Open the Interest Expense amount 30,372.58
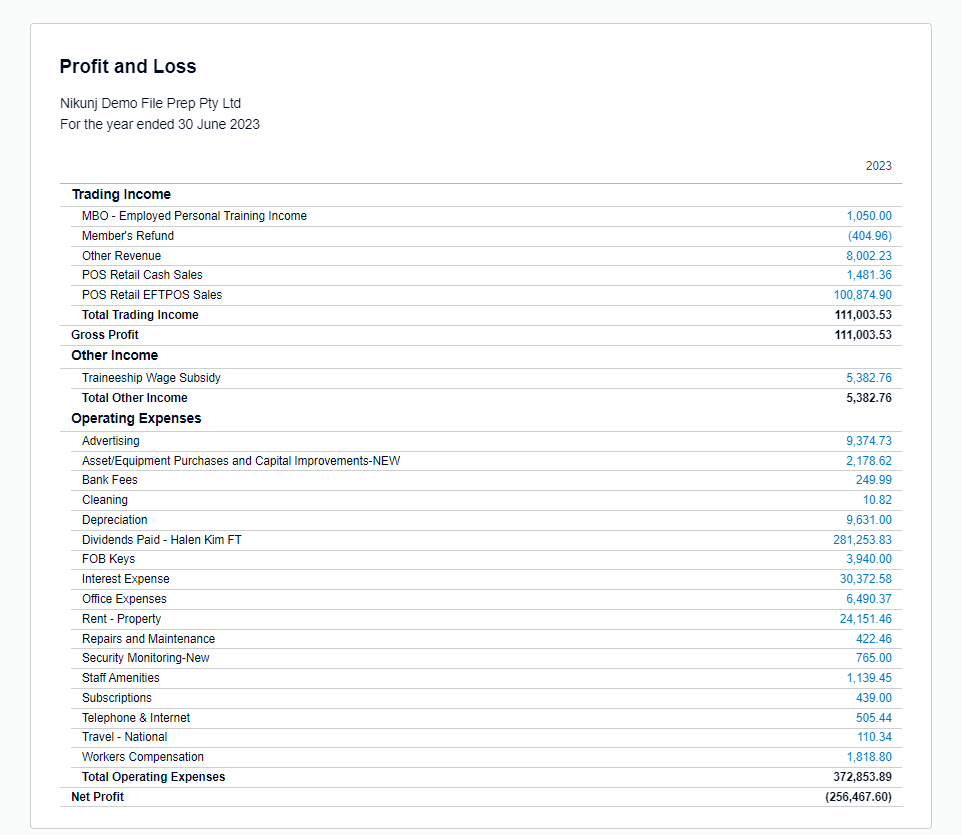This screenshot has width=962, height=835. coord(866,579)
